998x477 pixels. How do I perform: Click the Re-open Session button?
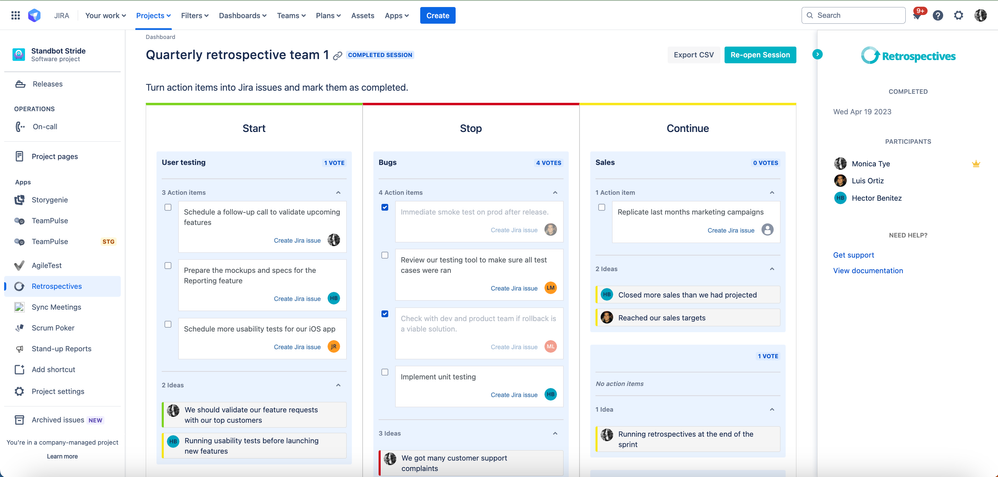pos(760,55)
